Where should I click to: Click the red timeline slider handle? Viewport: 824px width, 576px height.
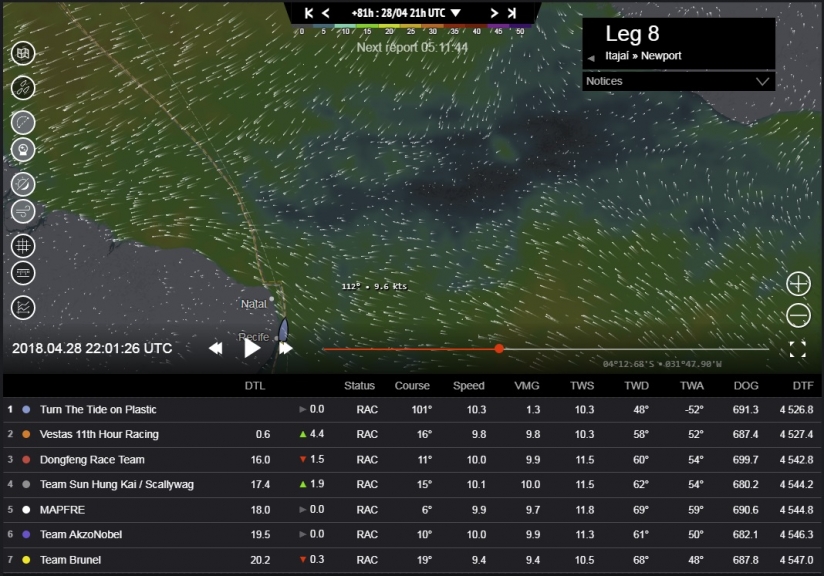tap(499, 349)
